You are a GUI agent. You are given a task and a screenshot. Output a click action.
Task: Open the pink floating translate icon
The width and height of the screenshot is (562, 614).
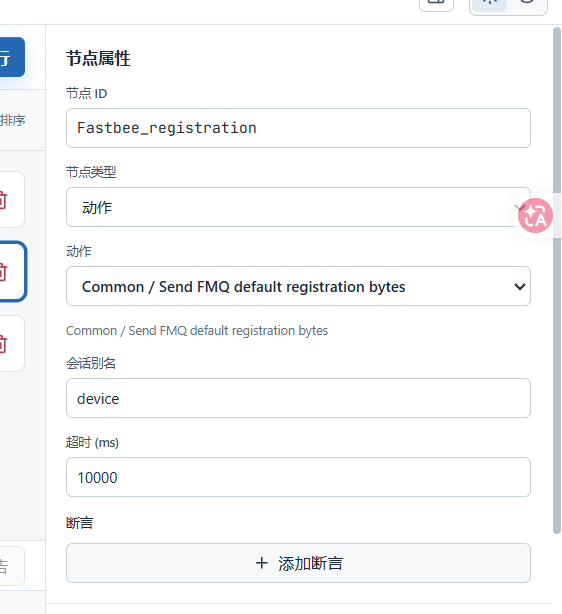(535, 215)
